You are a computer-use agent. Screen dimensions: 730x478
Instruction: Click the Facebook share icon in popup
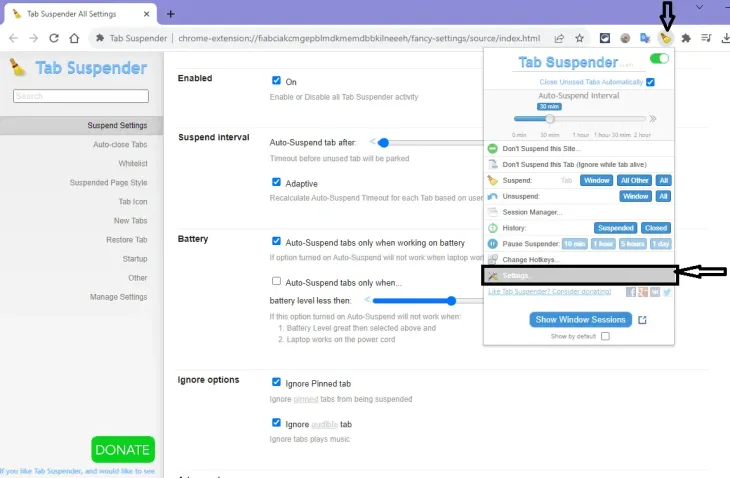[x=631, y=292]
